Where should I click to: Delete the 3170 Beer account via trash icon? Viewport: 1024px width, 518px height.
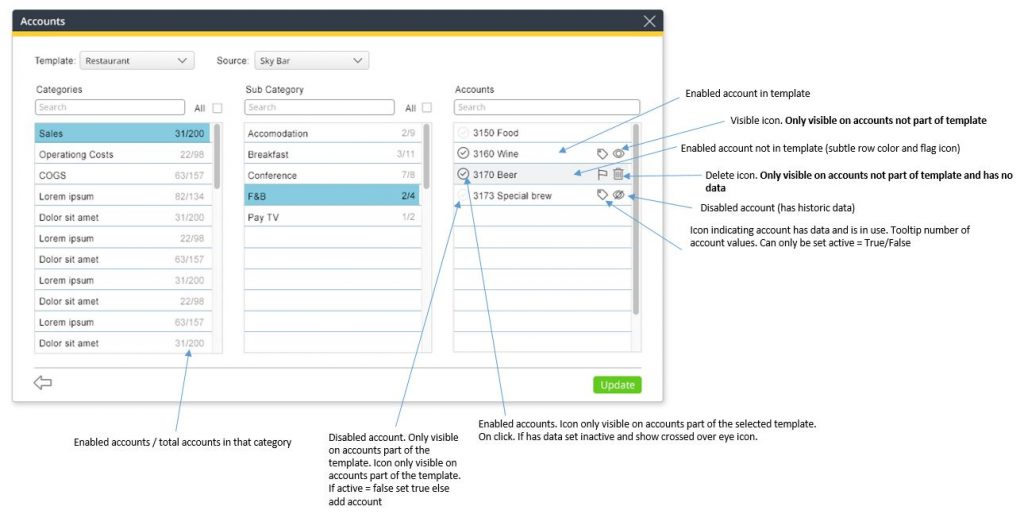[618, 175]
